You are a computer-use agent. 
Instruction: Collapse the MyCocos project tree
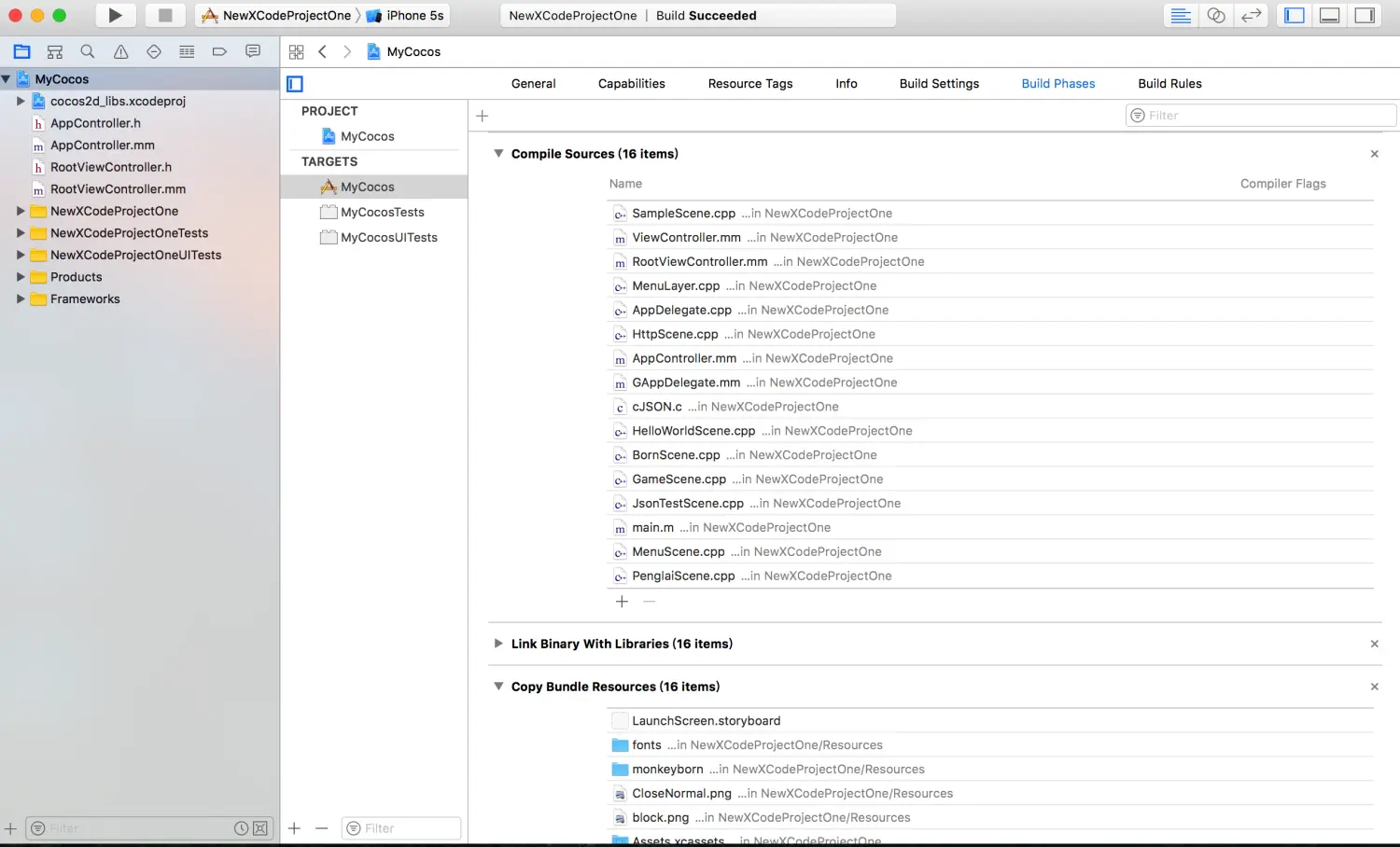point(7,79)
